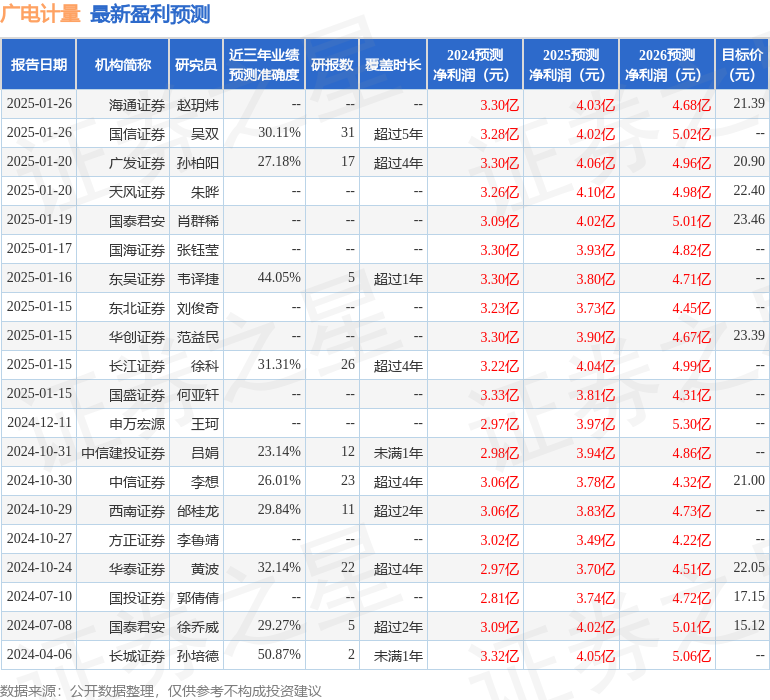The height and width of the screenshot is (700, 770).
Task: Click researcher name 孙培德
Action: (197, 656)
